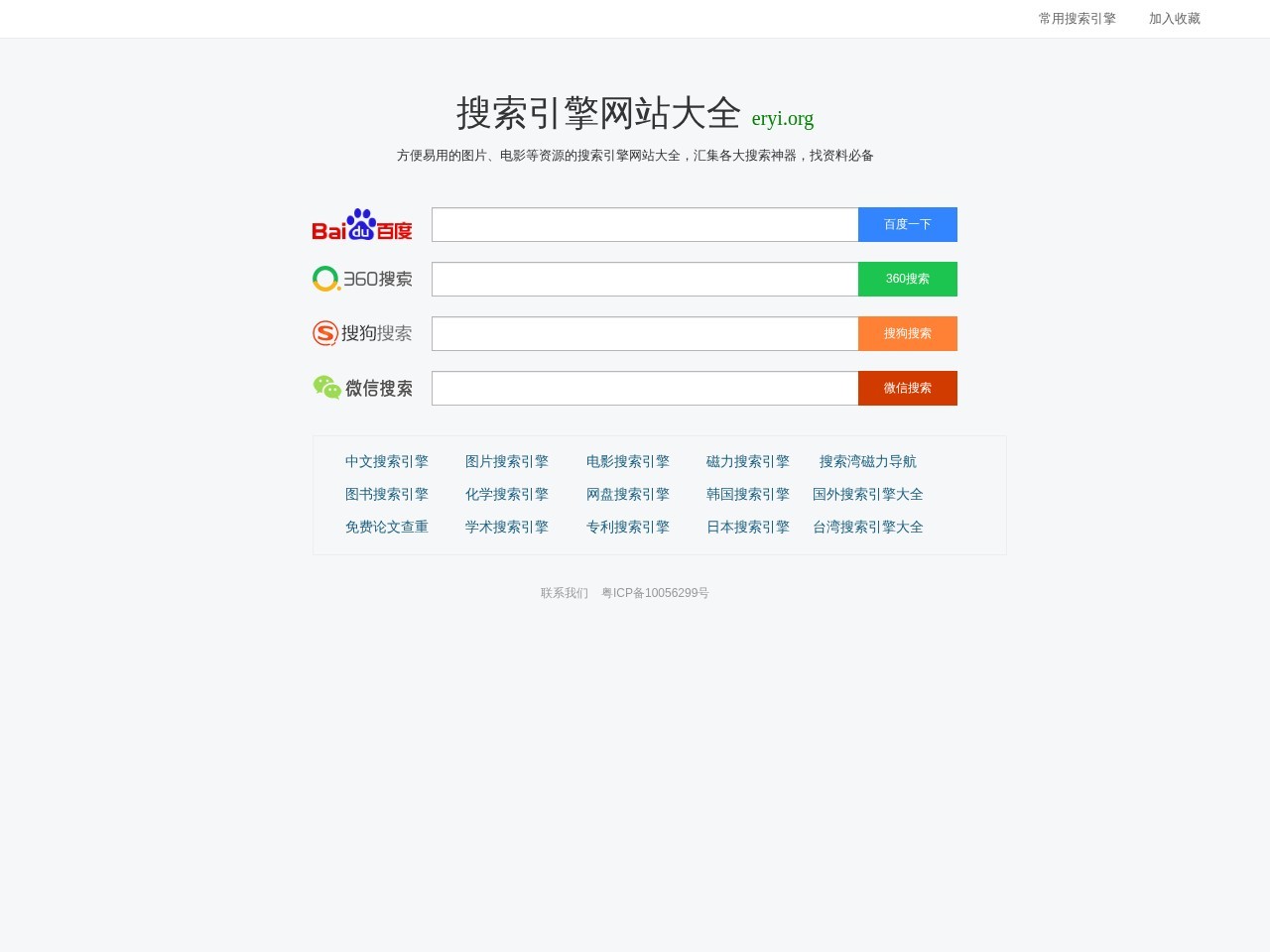The height and width of the screenshot is (952, 1270).
Task: Open 免费论文查重
Action: click(x=386, y=527)
